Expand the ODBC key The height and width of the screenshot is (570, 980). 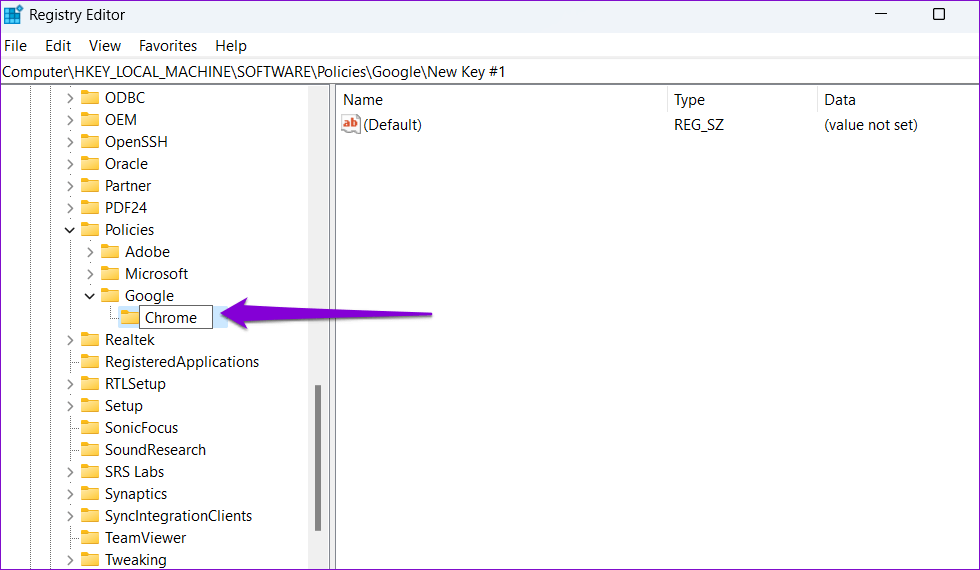click(x=70, y=98)
